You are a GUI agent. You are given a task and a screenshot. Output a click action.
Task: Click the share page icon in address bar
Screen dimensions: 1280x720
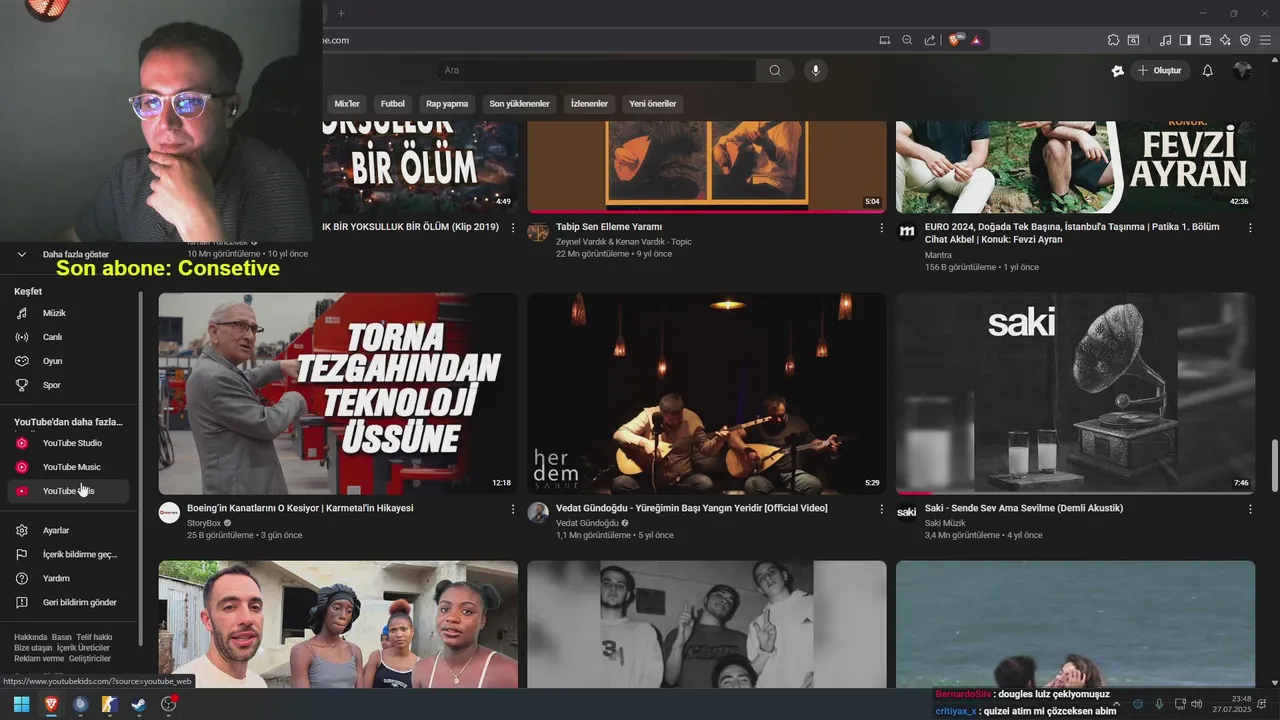(x=930, y=40)
